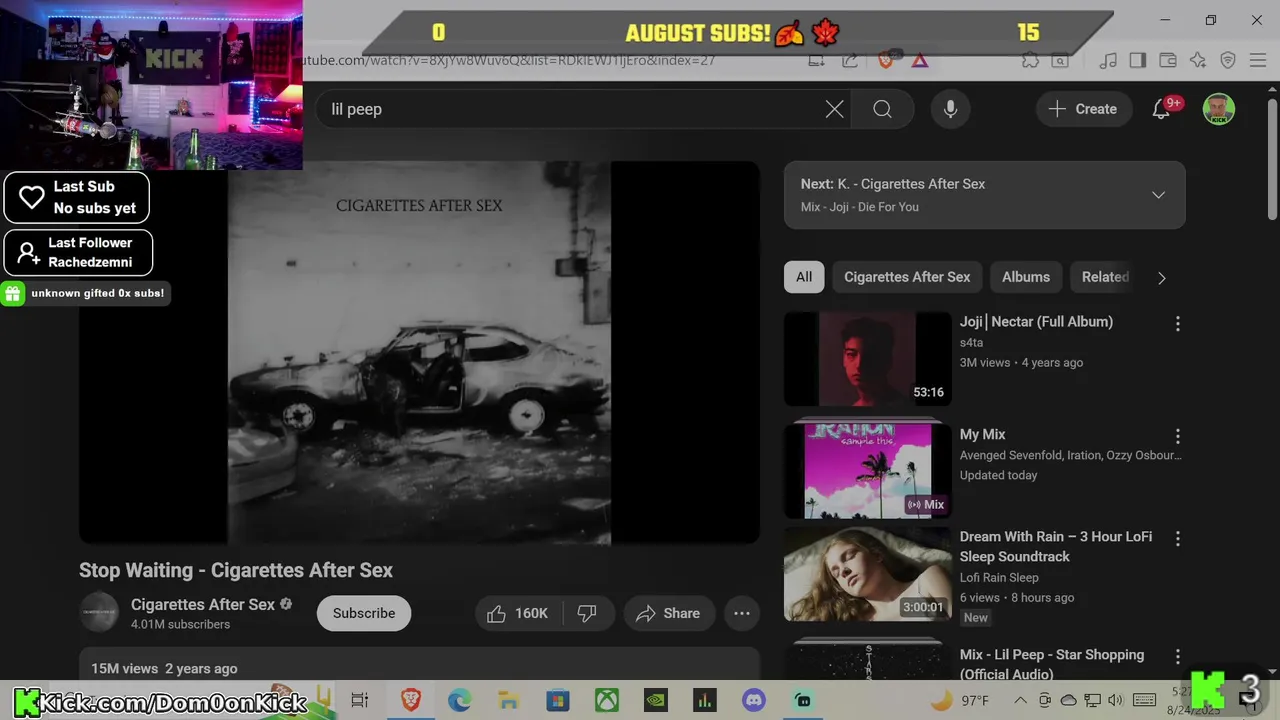Open Brave Rewards triangle icon

pyautogui.click(x=920, y=60)
